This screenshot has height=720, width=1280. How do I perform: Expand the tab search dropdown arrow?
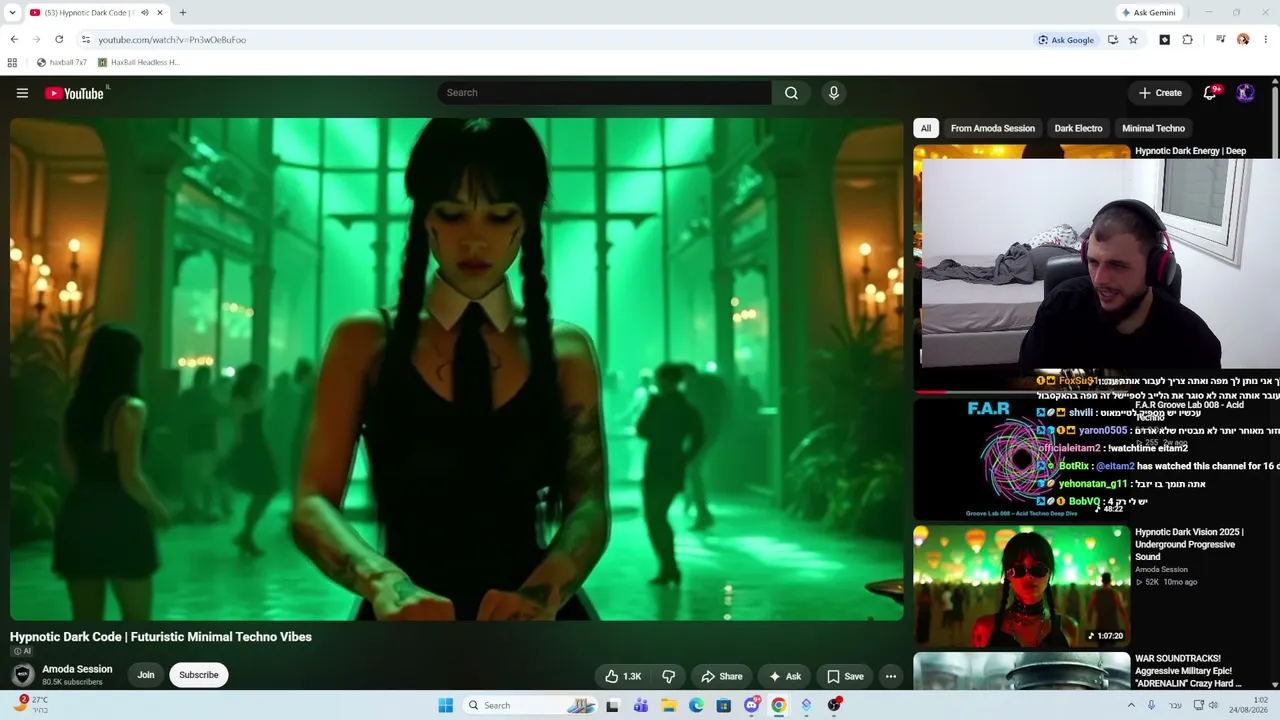[12, 13]
